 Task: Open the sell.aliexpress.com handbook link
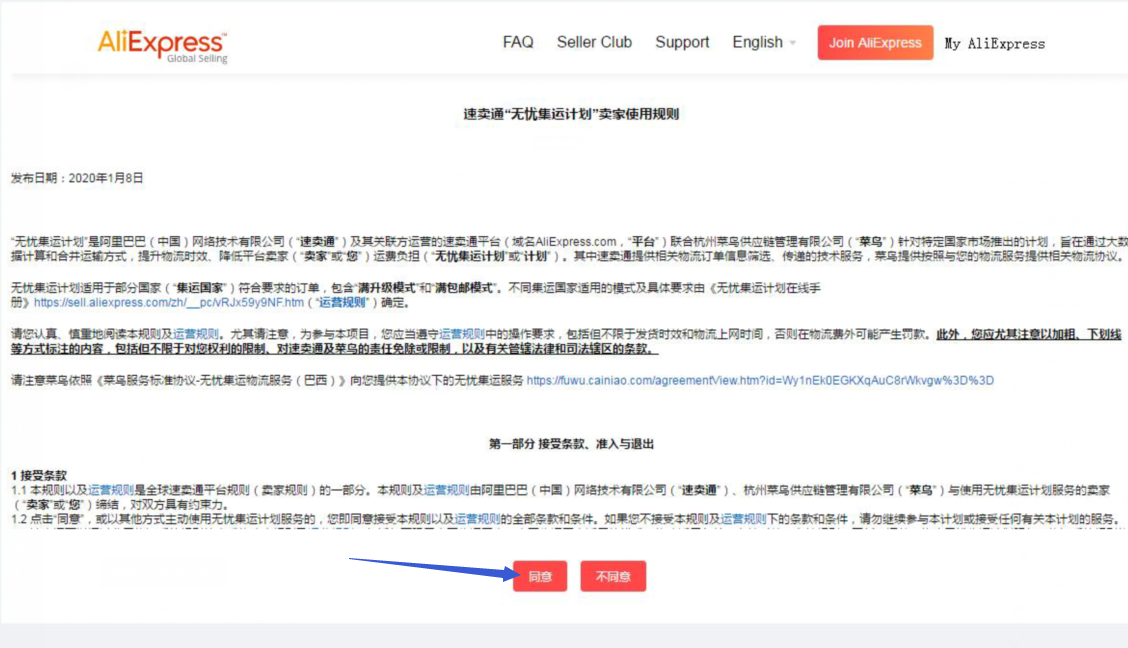(169, 303)
